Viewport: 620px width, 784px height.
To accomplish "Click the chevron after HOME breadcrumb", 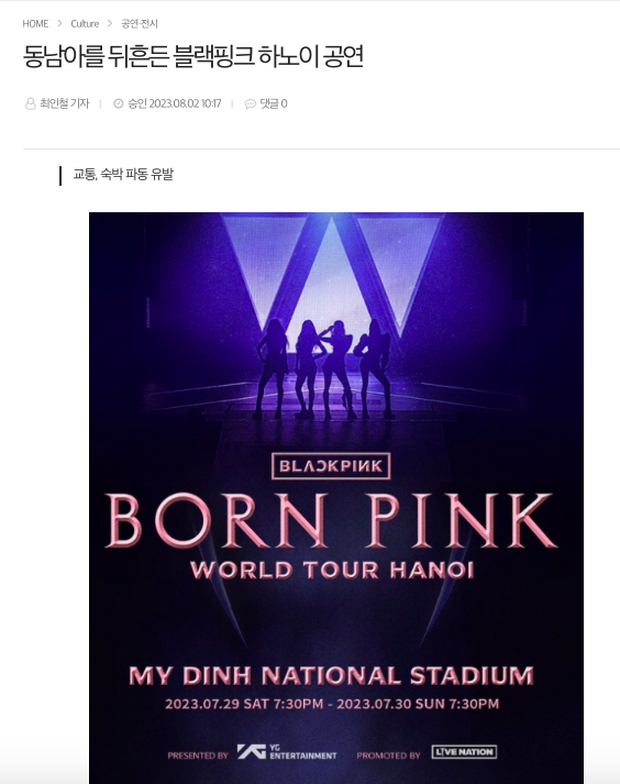I will (x=60, y=23).
